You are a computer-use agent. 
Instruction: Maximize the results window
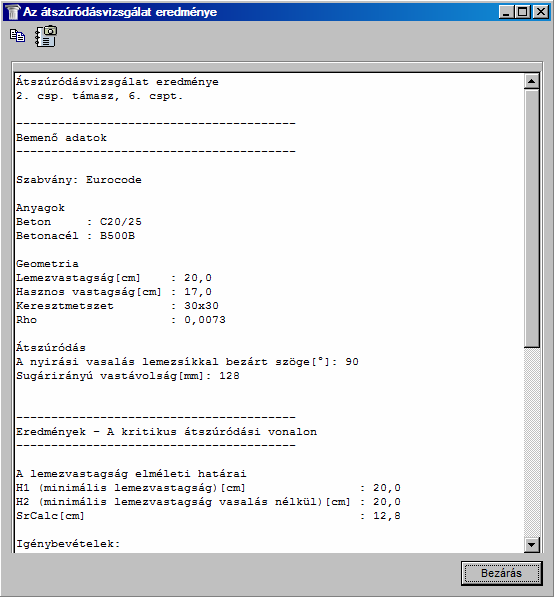pos(522,12)
